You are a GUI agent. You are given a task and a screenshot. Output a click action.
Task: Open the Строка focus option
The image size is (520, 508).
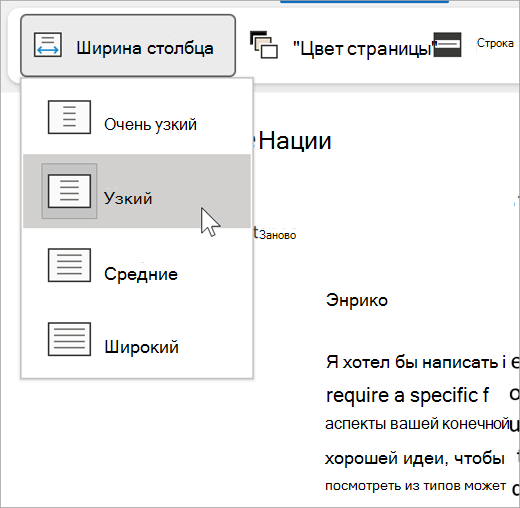pyautogui.click(x=495, y=43)
